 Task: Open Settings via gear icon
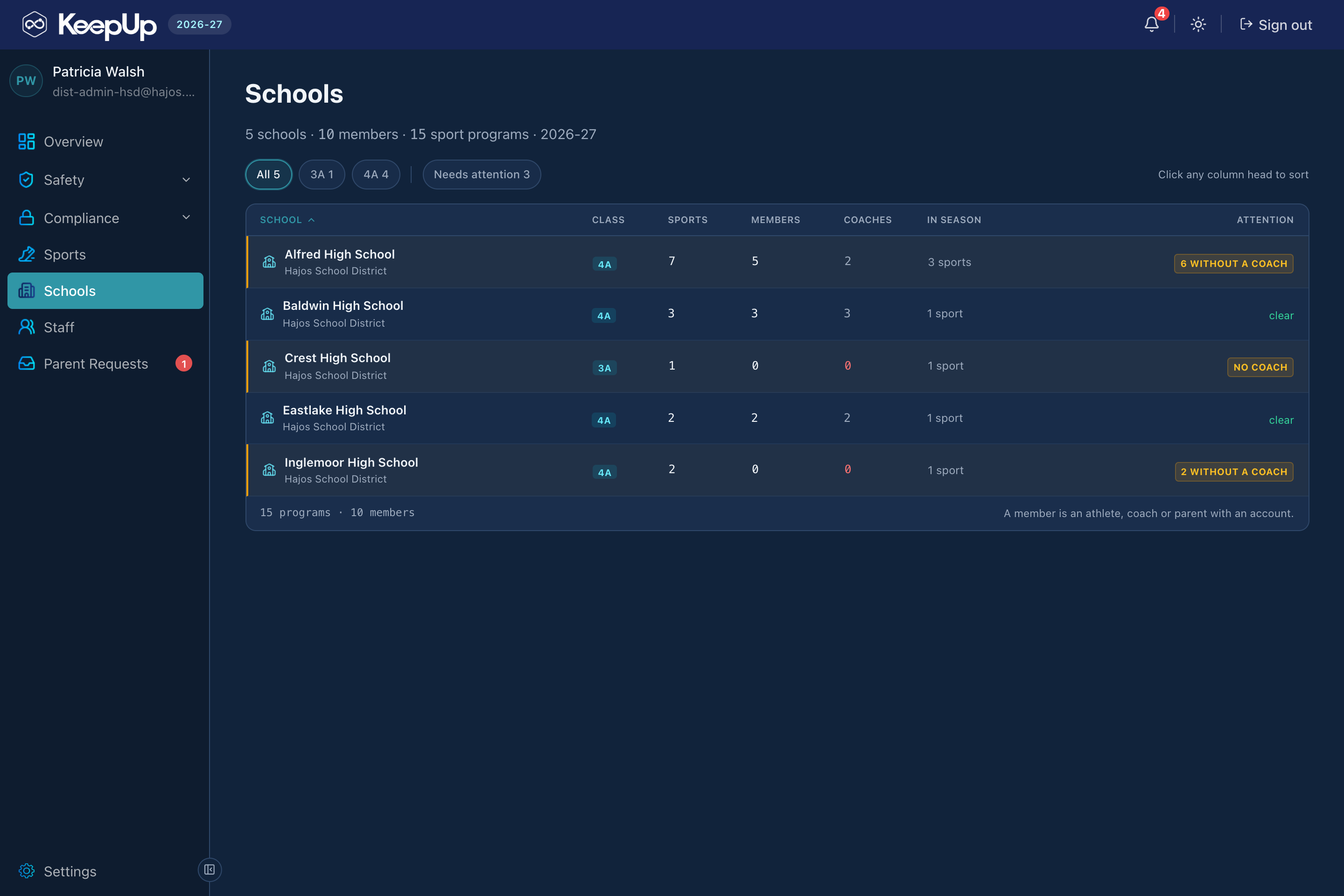(26, 871)
